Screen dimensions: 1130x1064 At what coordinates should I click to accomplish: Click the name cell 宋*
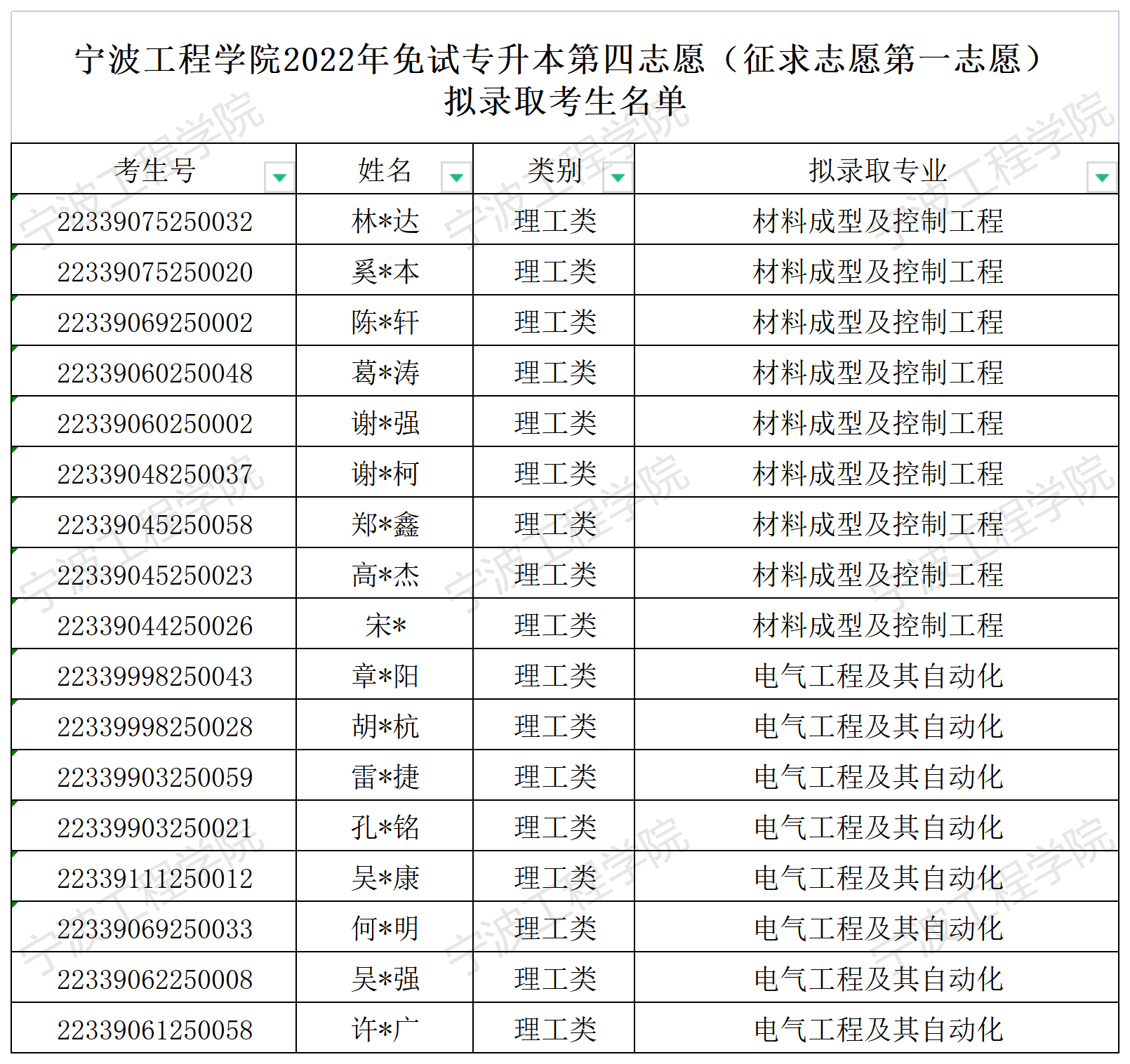click(x=385, y=624)
